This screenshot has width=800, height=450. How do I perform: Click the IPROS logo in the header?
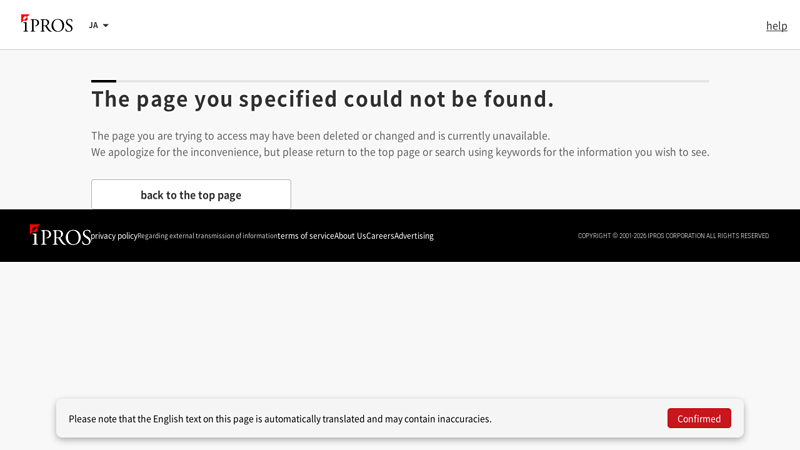pyautogui.click(x=46, y=24)
